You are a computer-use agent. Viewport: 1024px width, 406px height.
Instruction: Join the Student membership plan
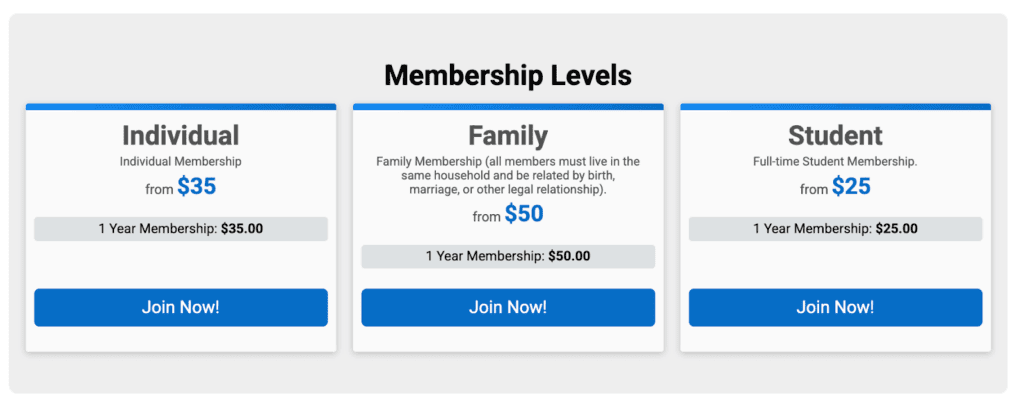point(835,307)
